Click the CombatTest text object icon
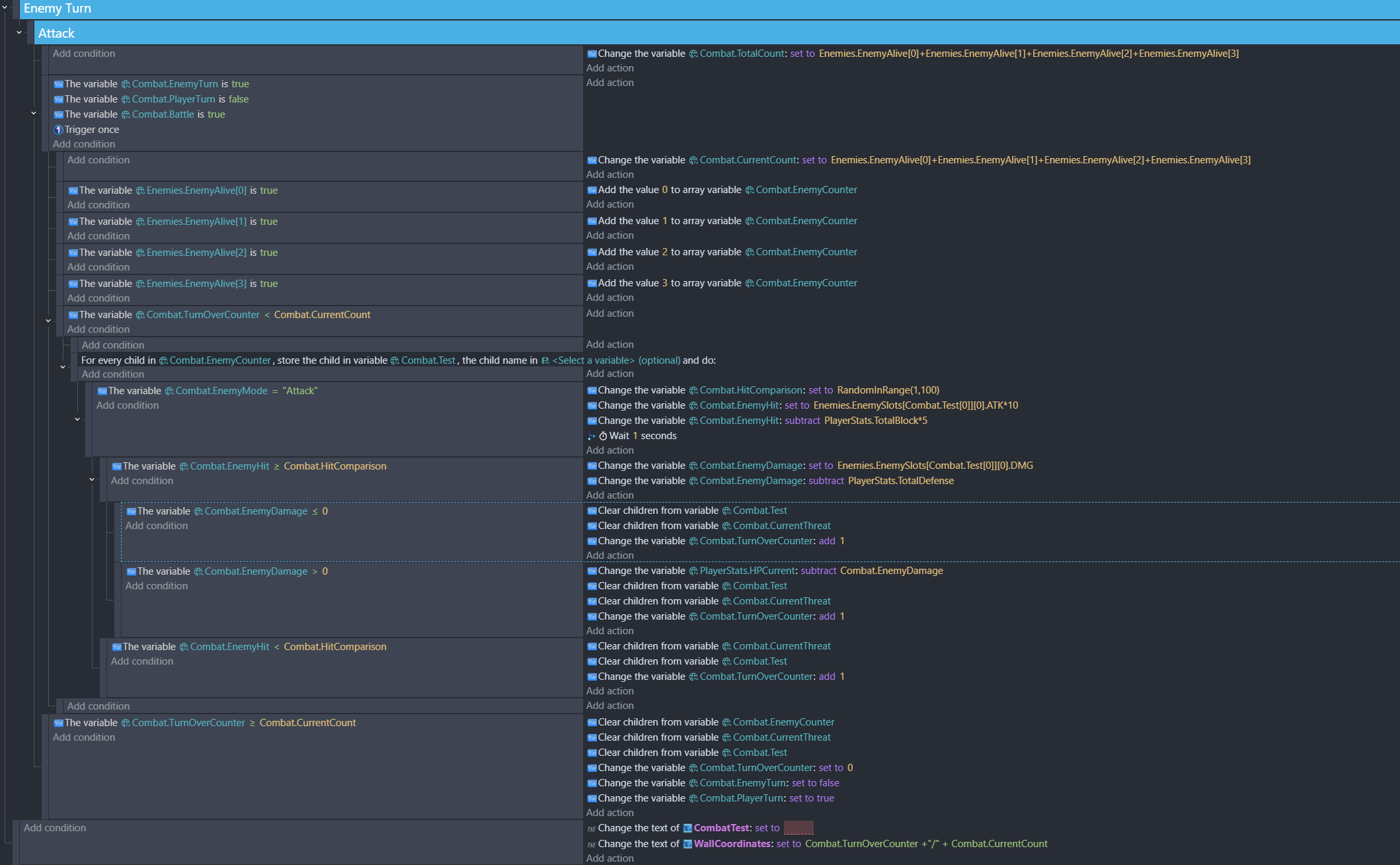 tap(687, 828)
